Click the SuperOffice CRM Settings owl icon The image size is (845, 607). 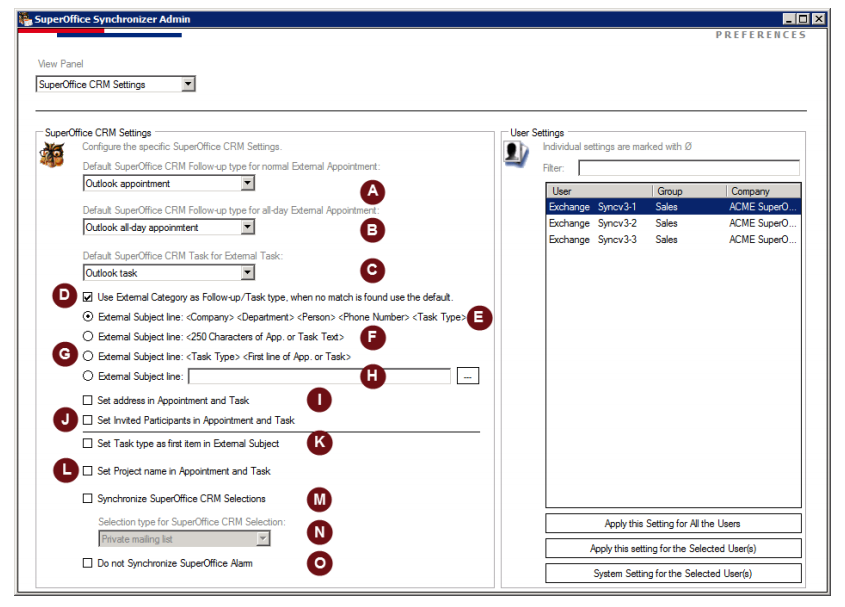(52, 155)
